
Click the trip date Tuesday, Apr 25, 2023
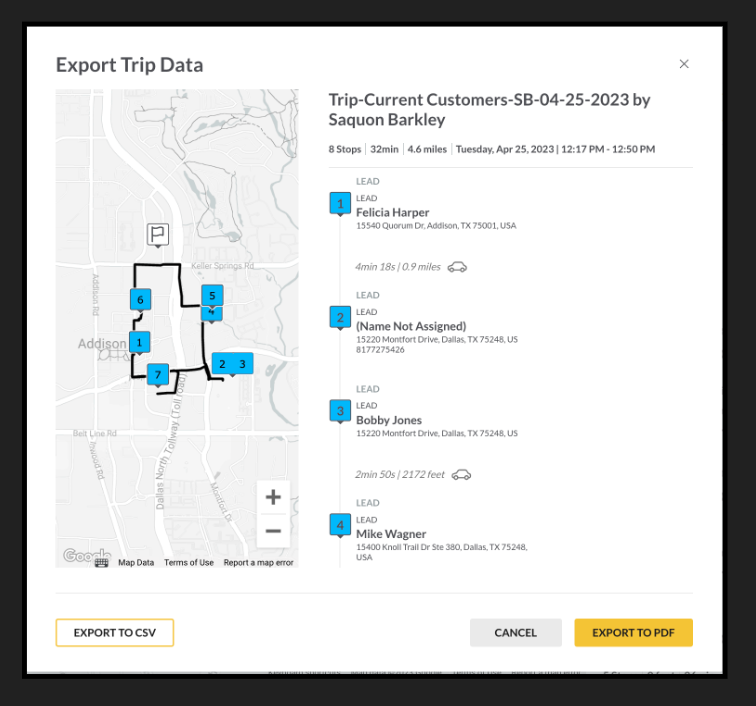click(505, 149)
